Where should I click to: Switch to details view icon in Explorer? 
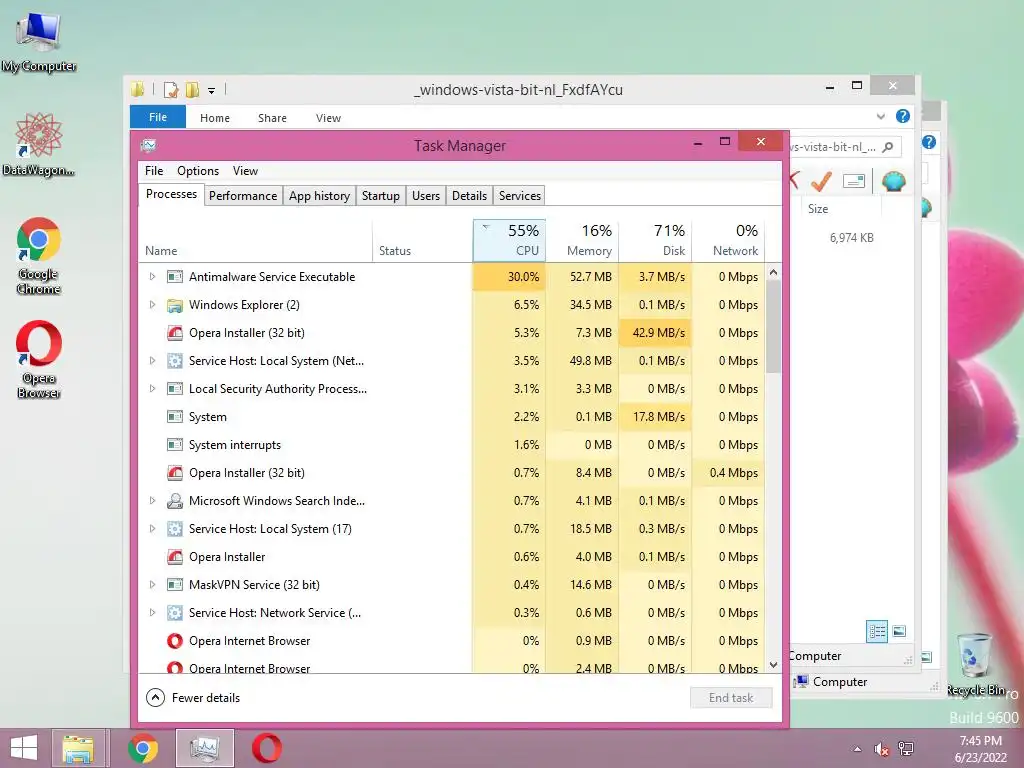877,631
